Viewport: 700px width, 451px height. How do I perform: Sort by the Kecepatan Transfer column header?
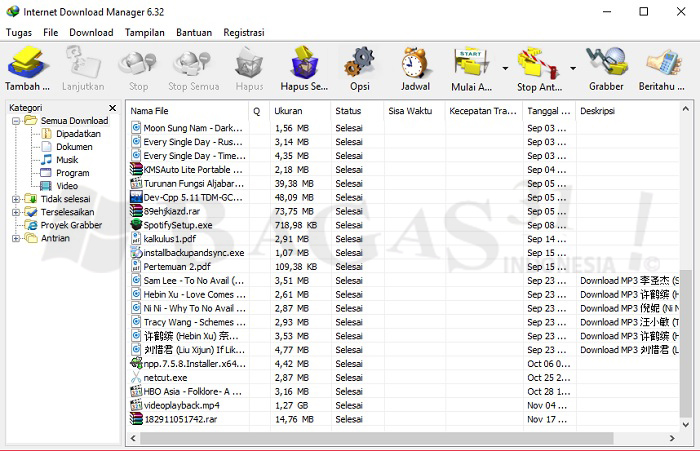coord(483,111)
